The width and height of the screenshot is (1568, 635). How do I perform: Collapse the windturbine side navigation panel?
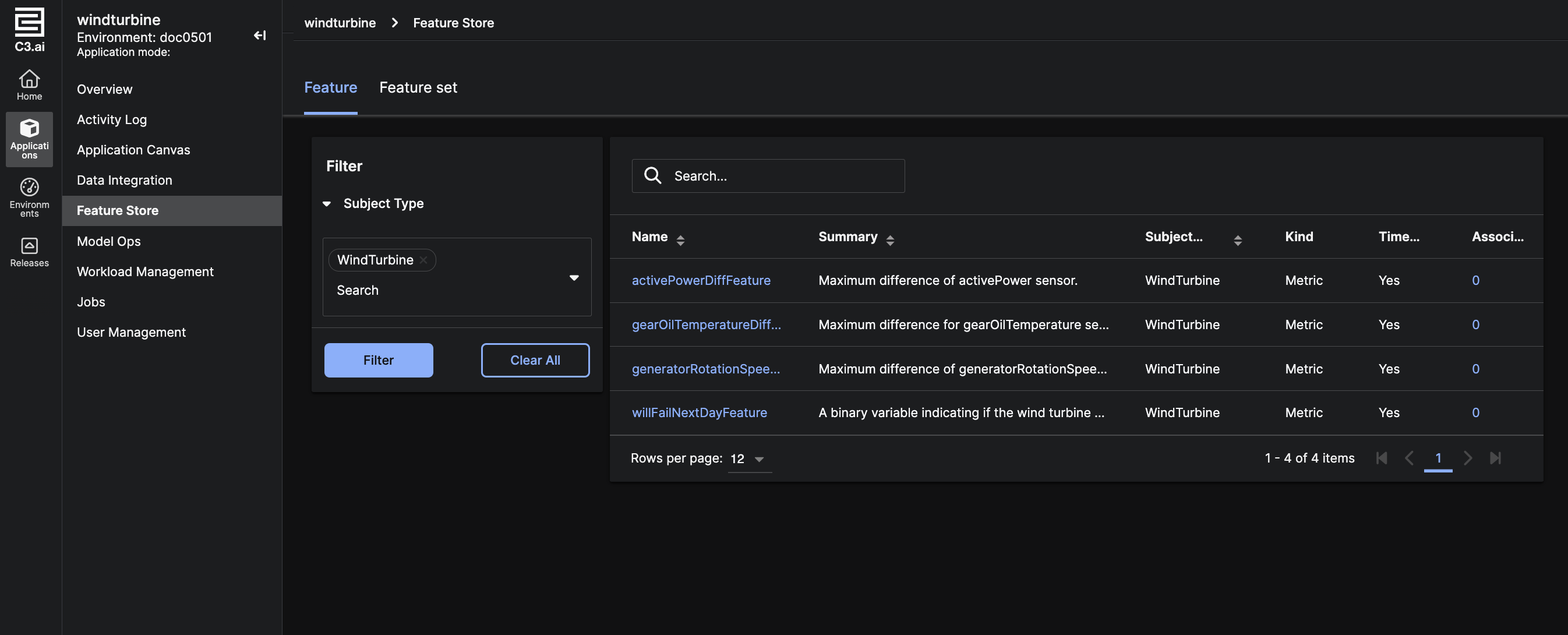coord(260,36)
